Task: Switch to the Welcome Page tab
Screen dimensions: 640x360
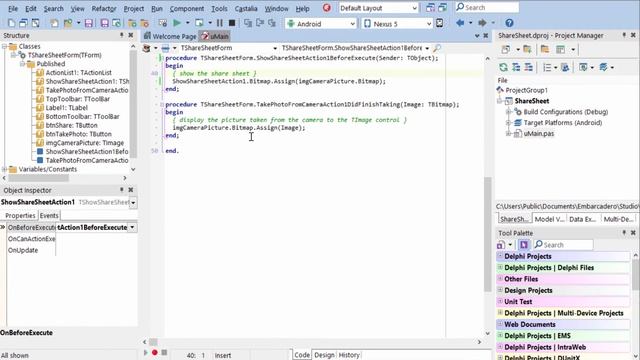Action: pyautogui.click(x=170, y=36)
